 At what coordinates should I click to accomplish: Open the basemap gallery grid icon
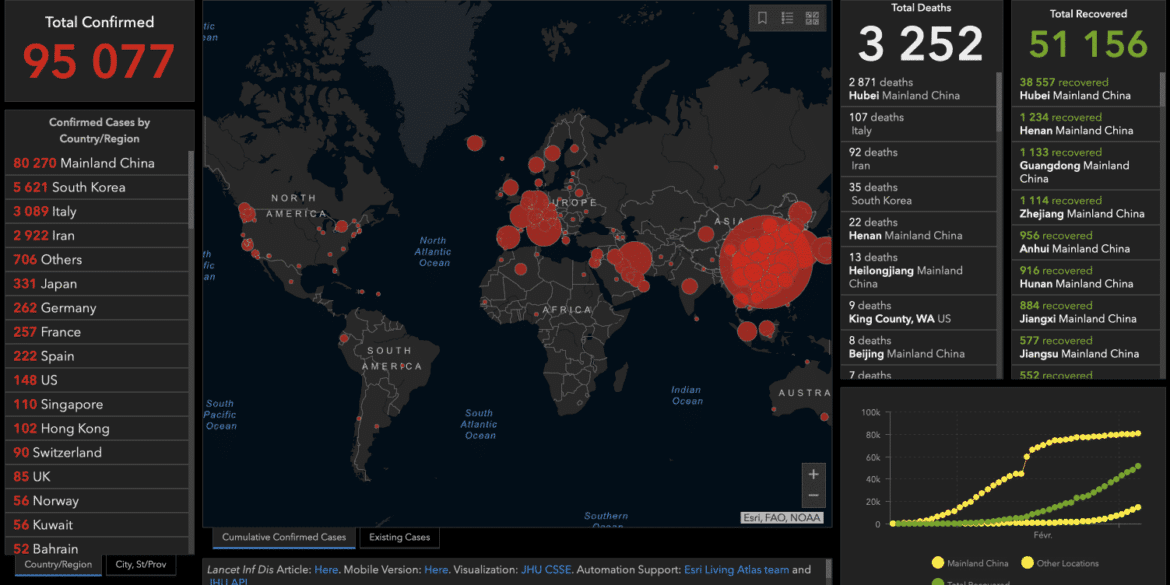click(812, 18)
